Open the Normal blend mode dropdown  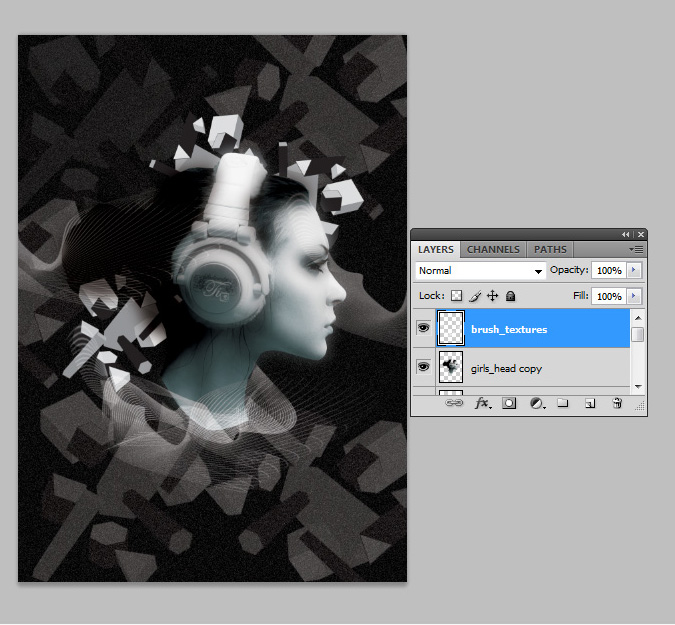[x=480, y=271]
